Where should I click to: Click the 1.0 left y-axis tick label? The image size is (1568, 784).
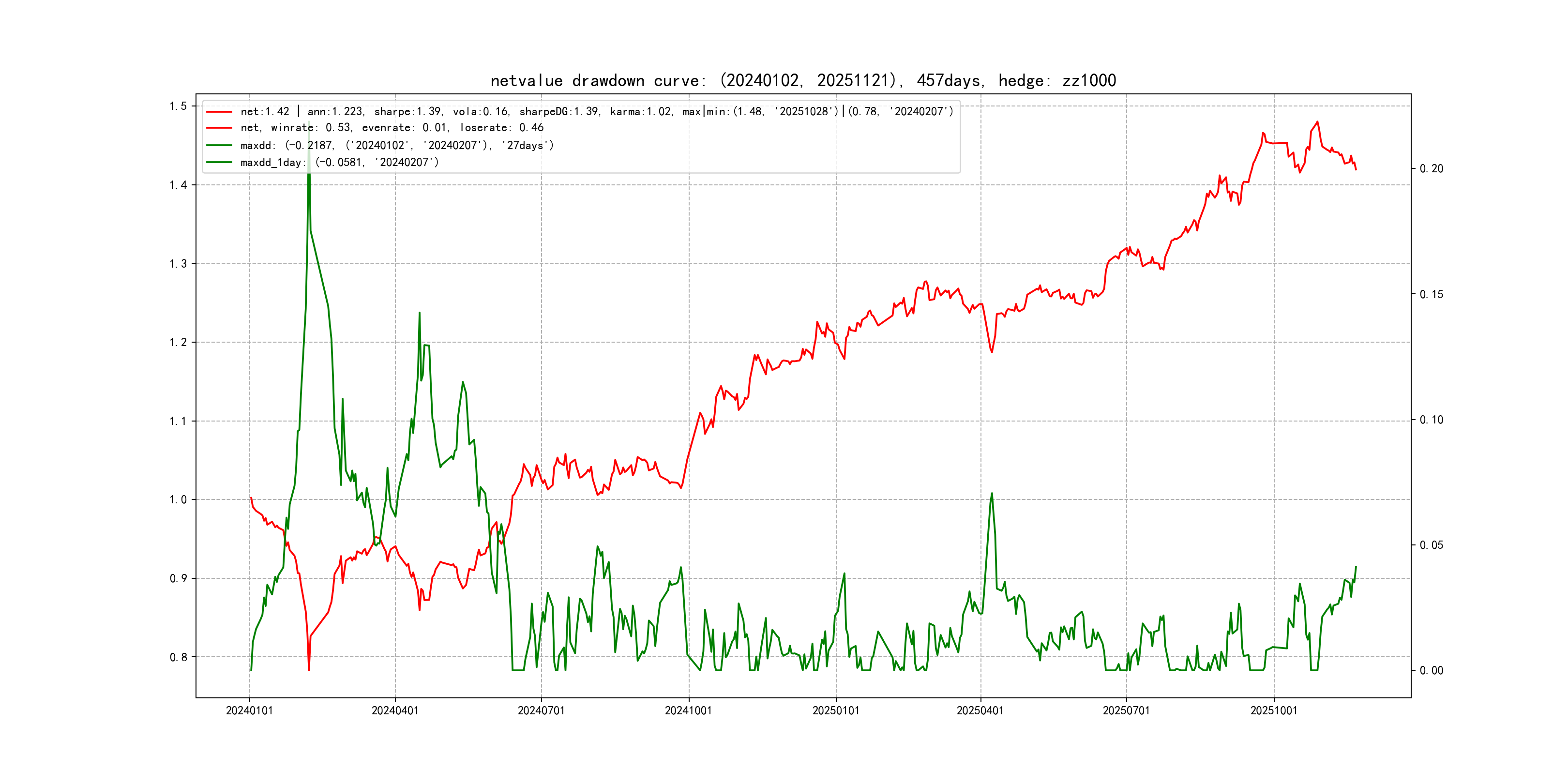178,500
